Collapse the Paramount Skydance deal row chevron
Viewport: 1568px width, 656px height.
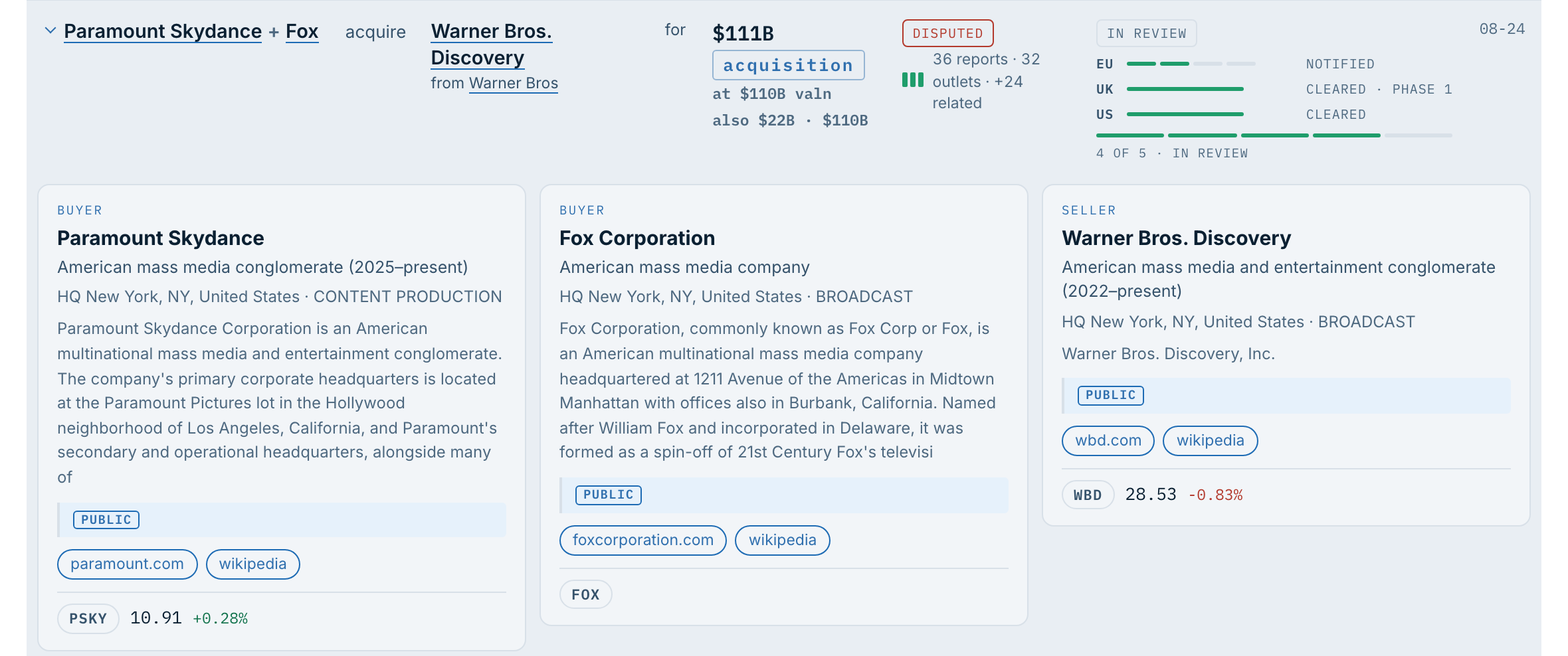click(x=50, y=31)
